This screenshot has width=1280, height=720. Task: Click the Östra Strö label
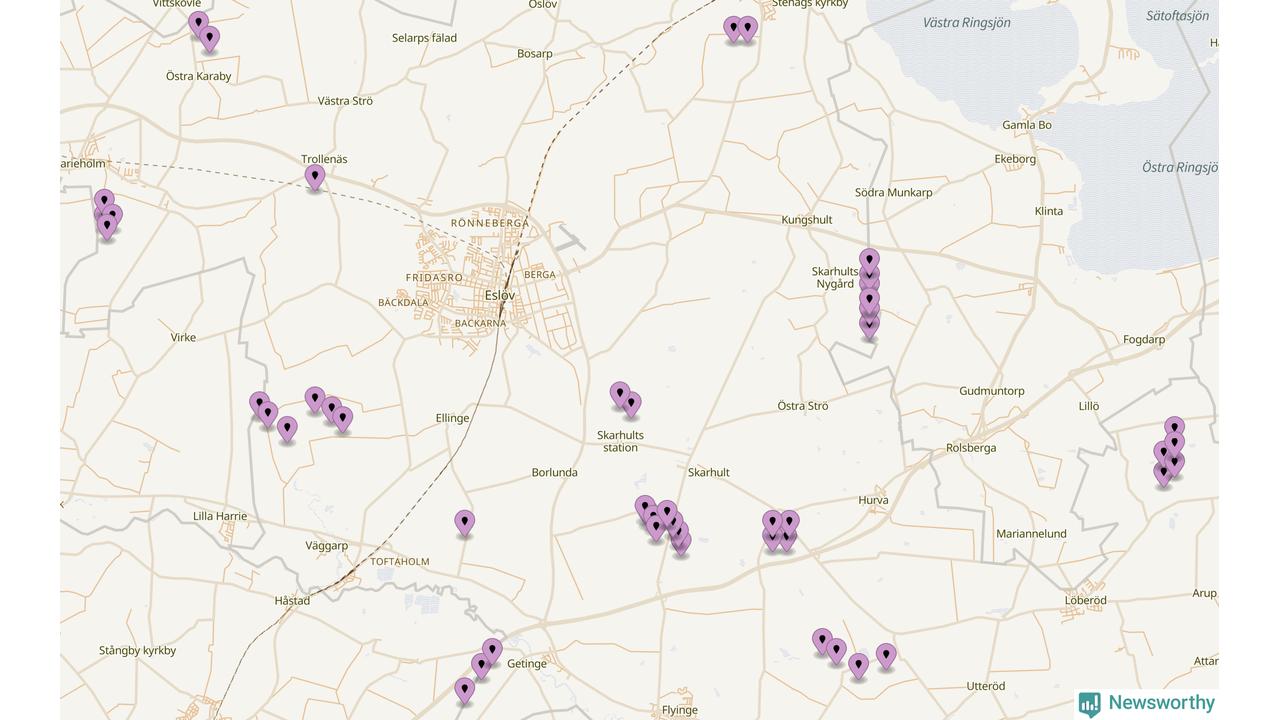[803, 406]
